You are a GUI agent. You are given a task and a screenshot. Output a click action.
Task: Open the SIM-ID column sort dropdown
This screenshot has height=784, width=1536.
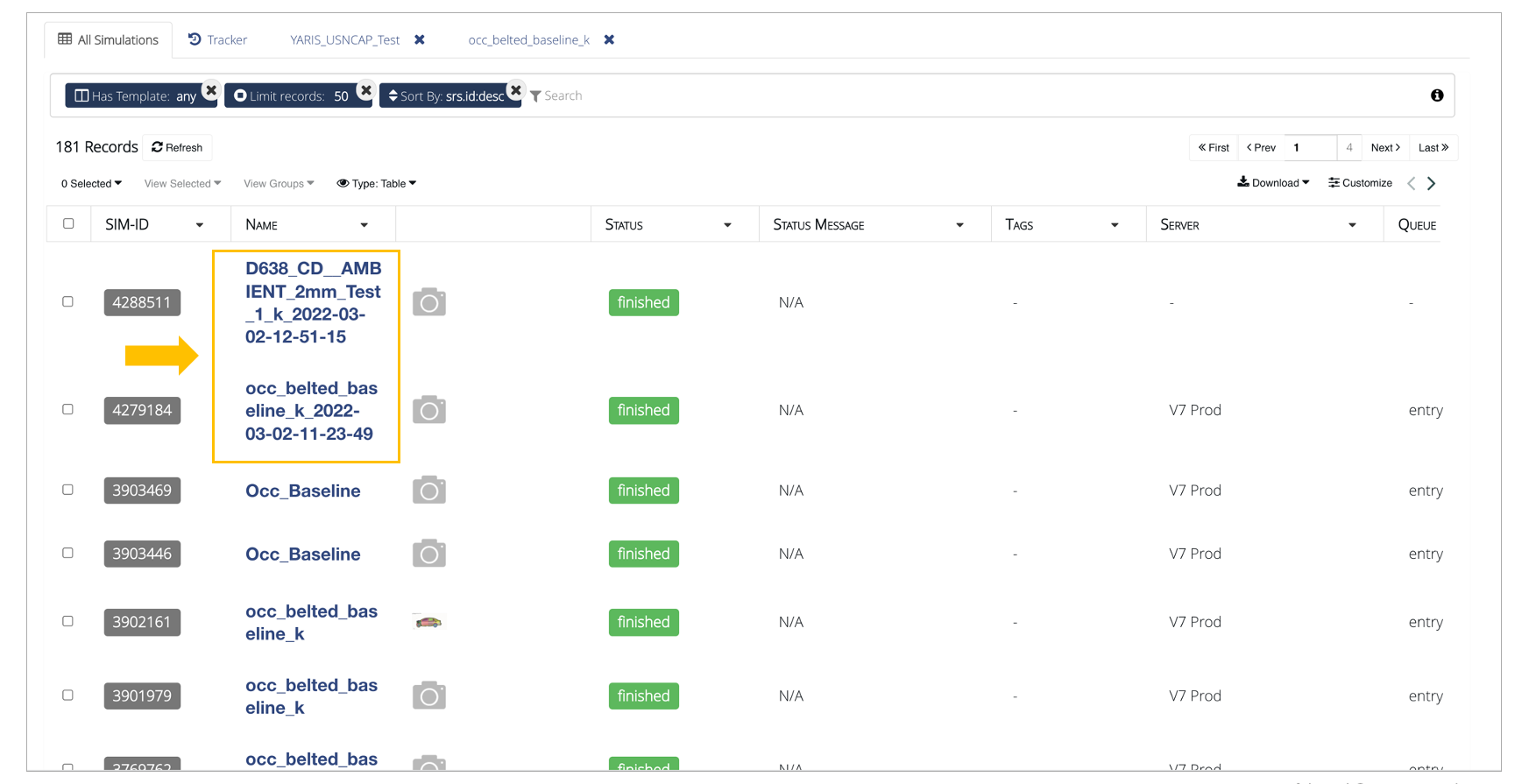tap(200, 225)
